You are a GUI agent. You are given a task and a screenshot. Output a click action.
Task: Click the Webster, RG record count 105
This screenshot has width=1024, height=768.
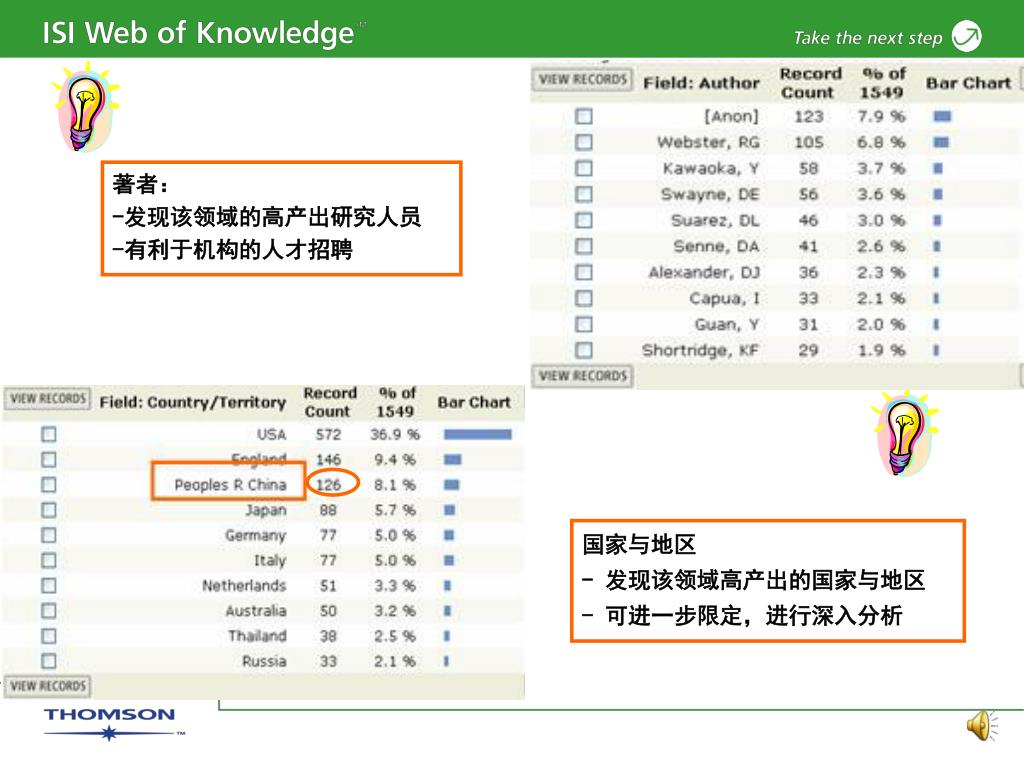click(808, 142)
